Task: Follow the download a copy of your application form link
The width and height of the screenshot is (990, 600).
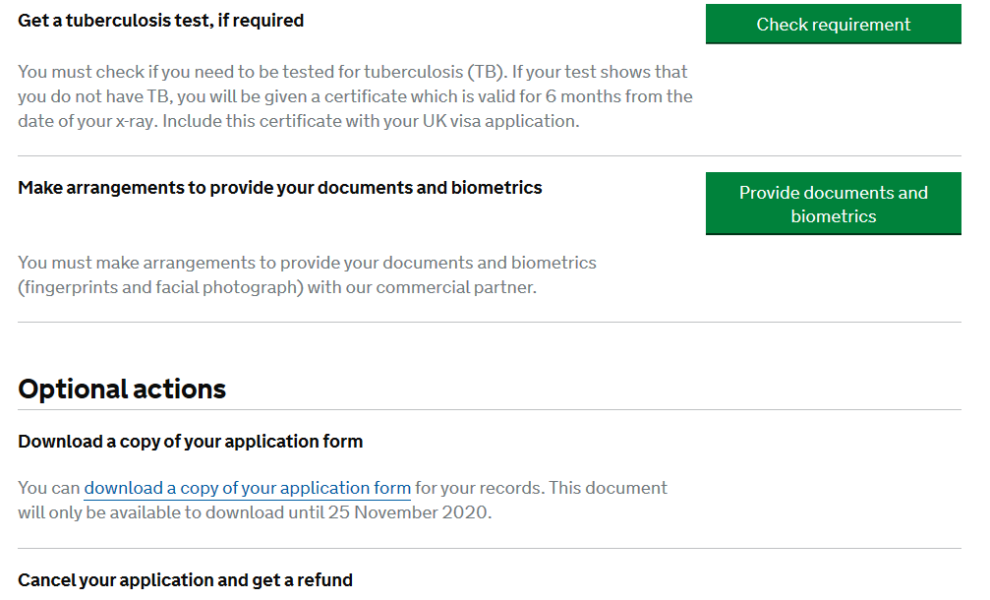Action: point(247,488)
